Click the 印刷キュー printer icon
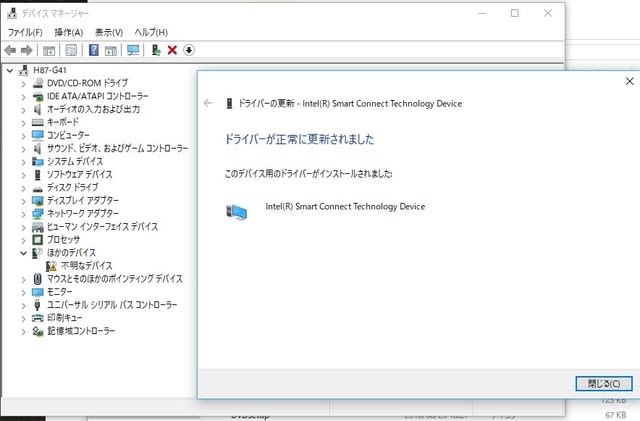Screen dimensions: 640x421 point(38,318)
